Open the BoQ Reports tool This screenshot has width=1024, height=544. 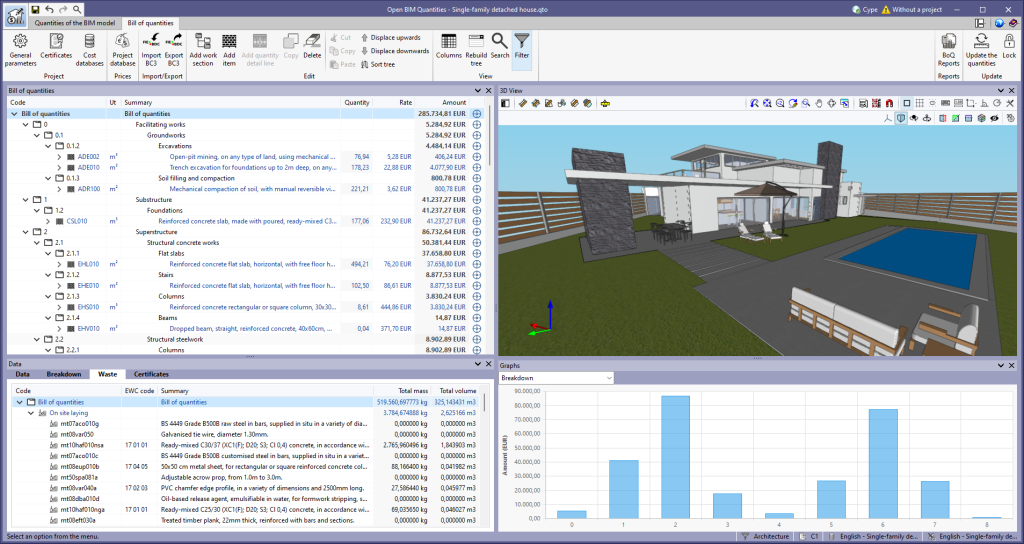tap(948, 48)
